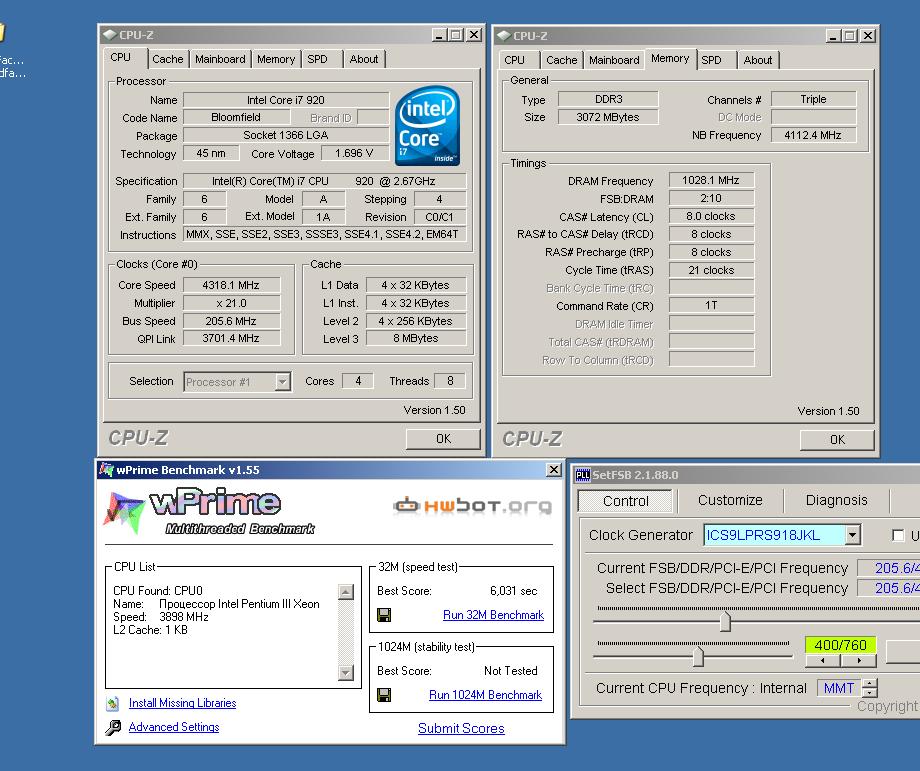Click the Select FSB frequency 205.6 field

click(x=888, y=588)
